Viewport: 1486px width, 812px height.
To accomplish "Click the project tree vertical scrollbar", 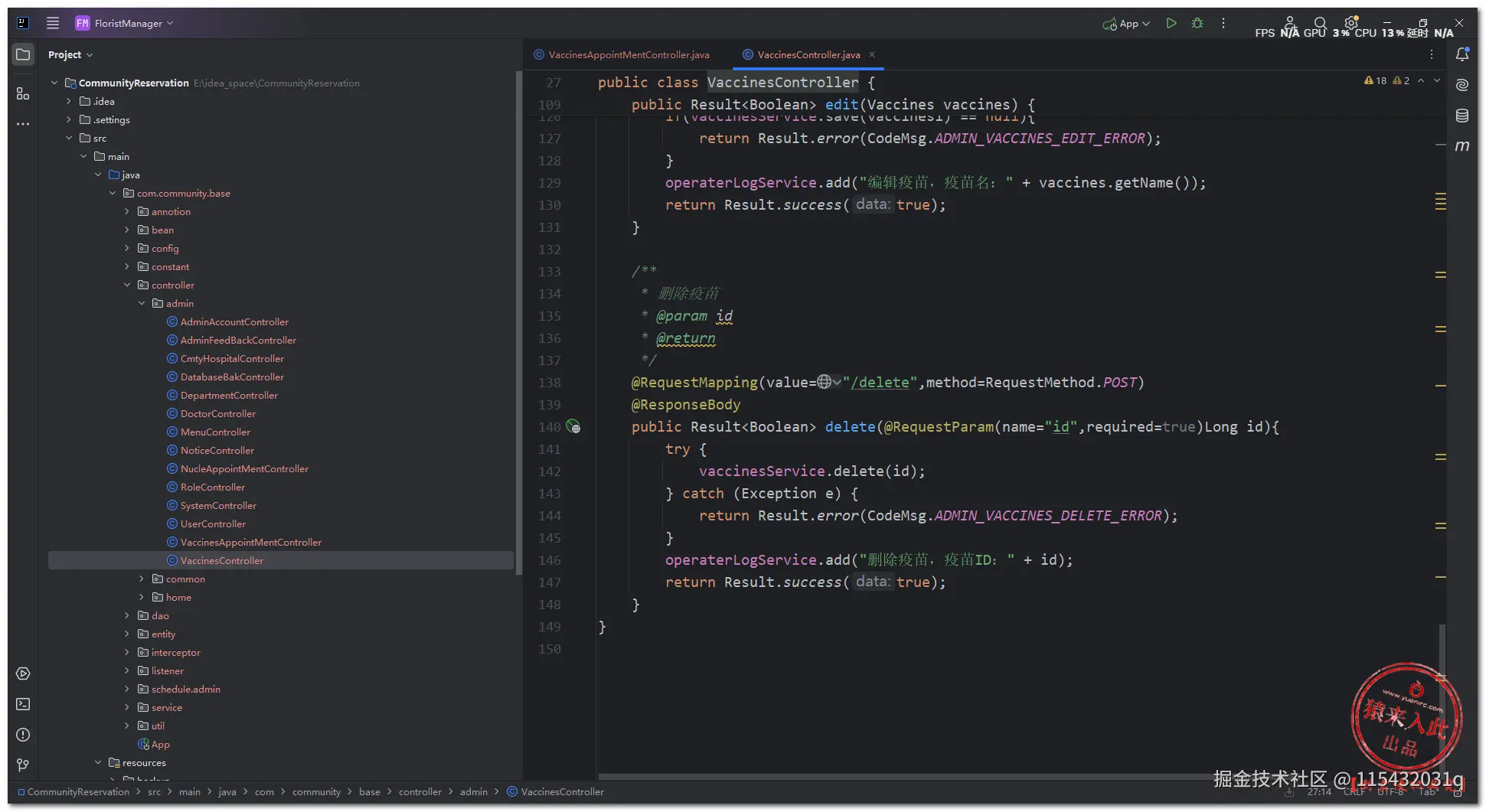I will pos(518,323).
